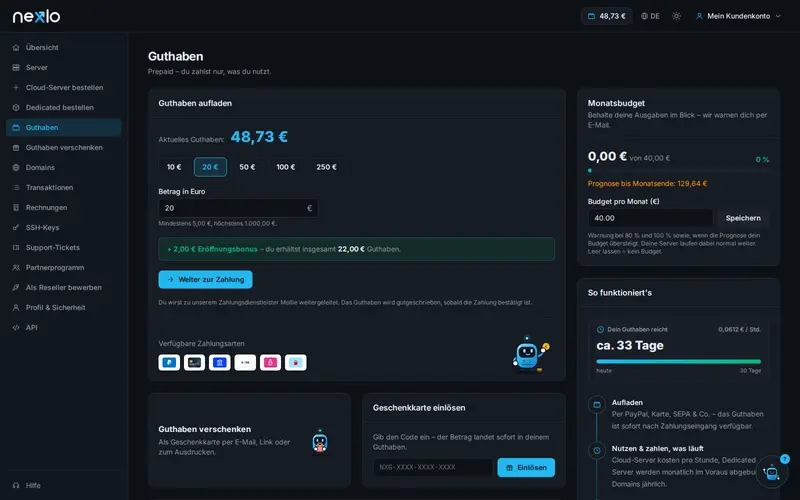Click the 48,73 € balance badge in header
Viewport: 800px width, 500px height.
pyautogui.click(x=607, y=16)
